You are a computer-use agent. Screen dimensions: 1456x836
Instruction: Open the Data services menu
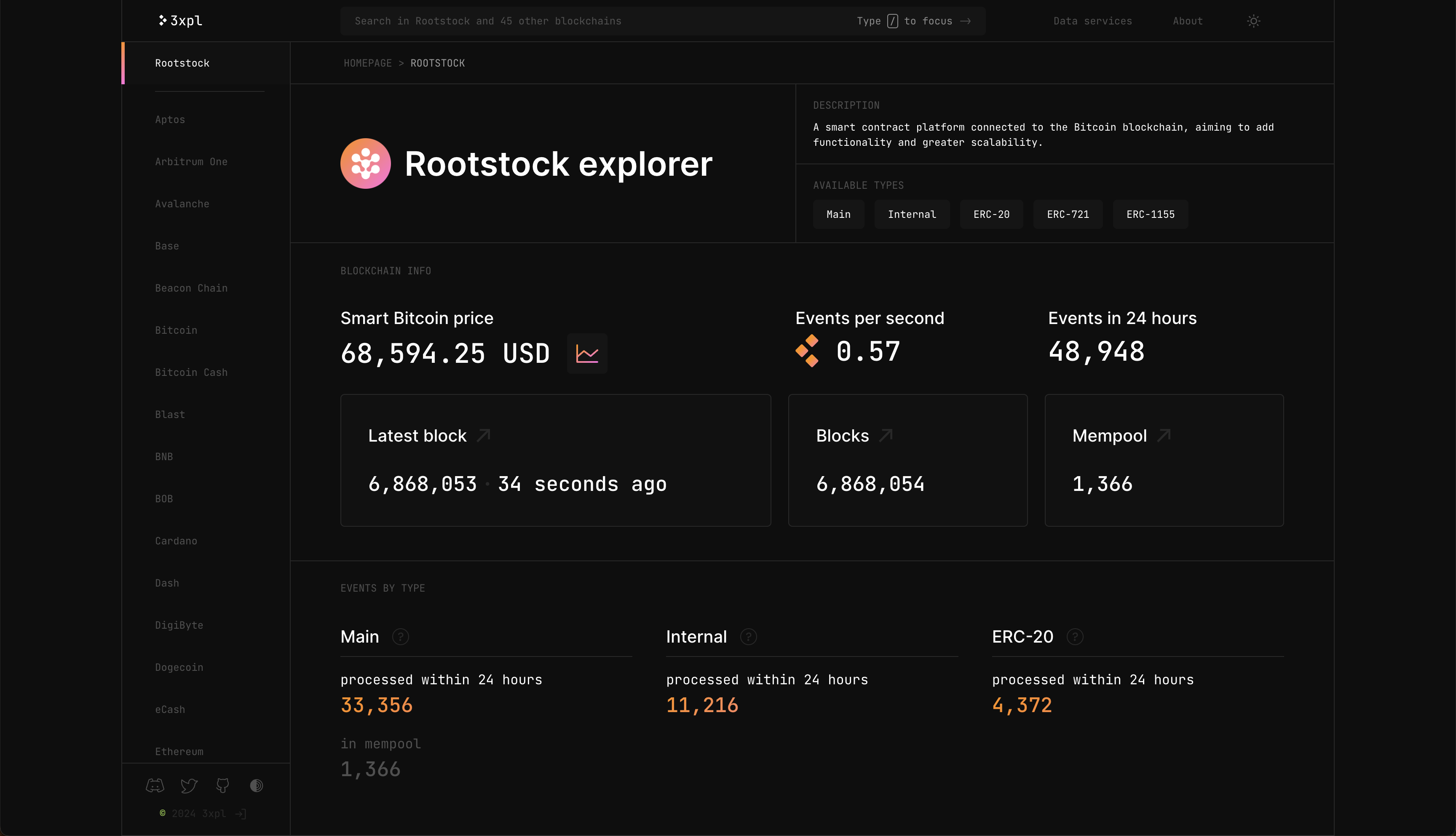coord(1092,21)
